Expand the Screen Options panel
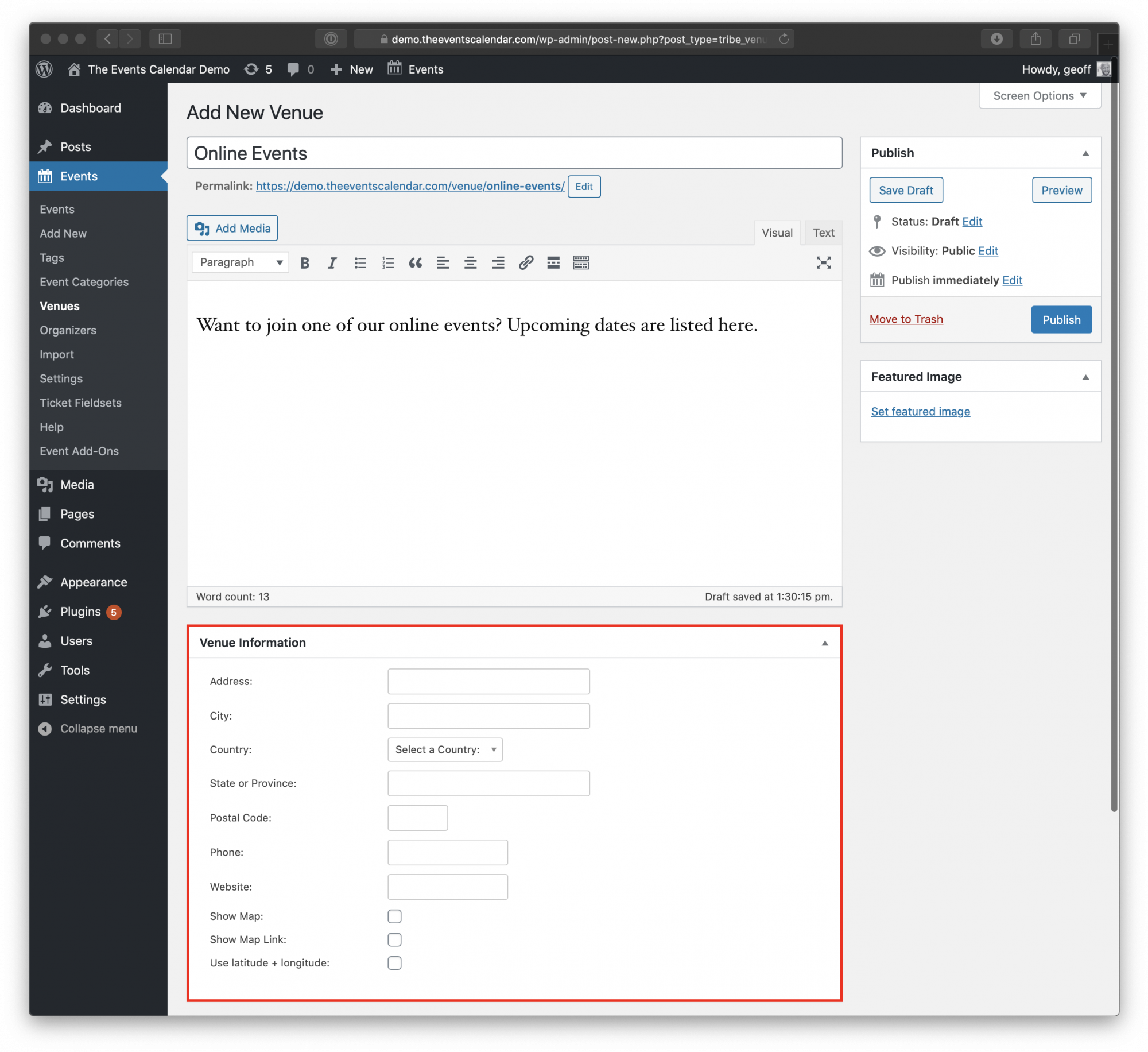 point(1039,95)
